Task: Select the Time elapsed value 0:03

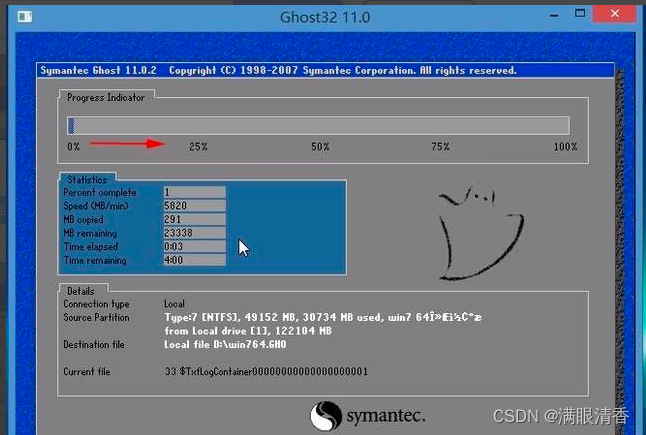Action: point(194,247)
